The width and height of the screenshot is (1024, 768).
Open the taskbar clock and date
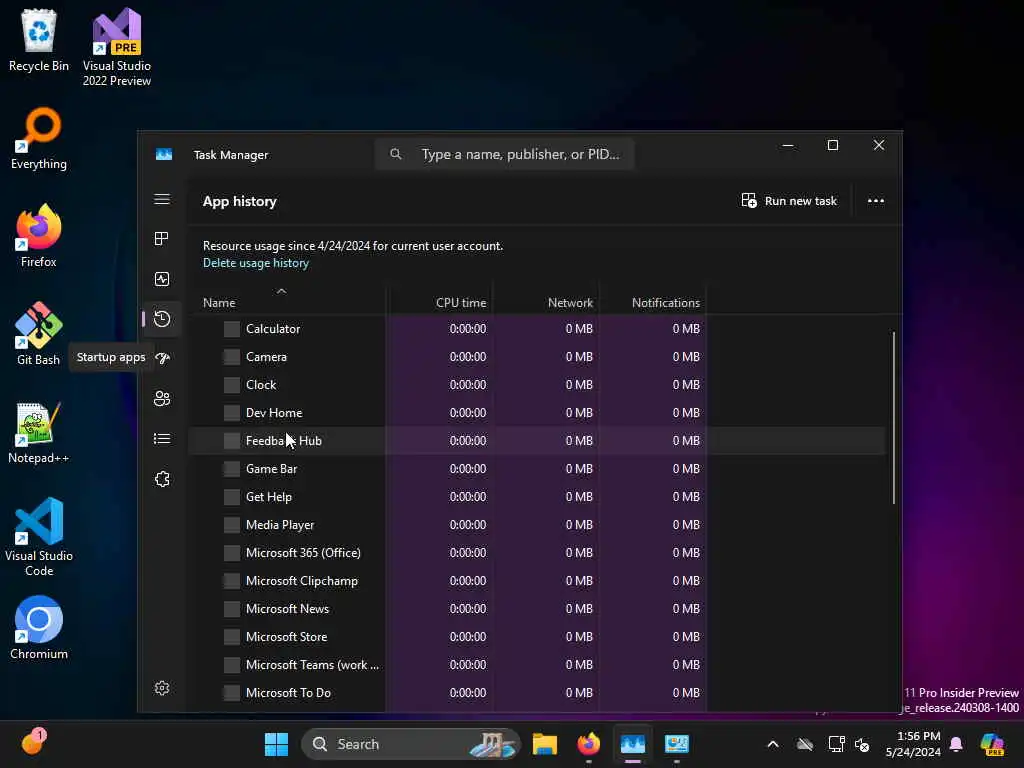coord(913,744)
